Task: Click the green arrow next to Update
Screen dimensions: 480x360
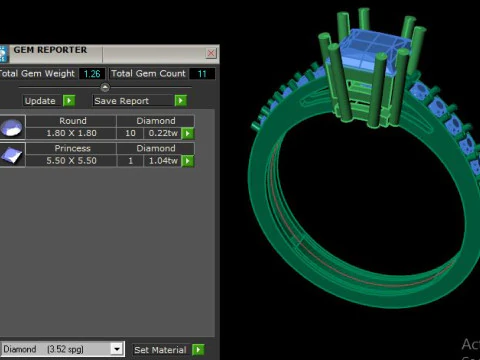Action: (x=69, y=101)
